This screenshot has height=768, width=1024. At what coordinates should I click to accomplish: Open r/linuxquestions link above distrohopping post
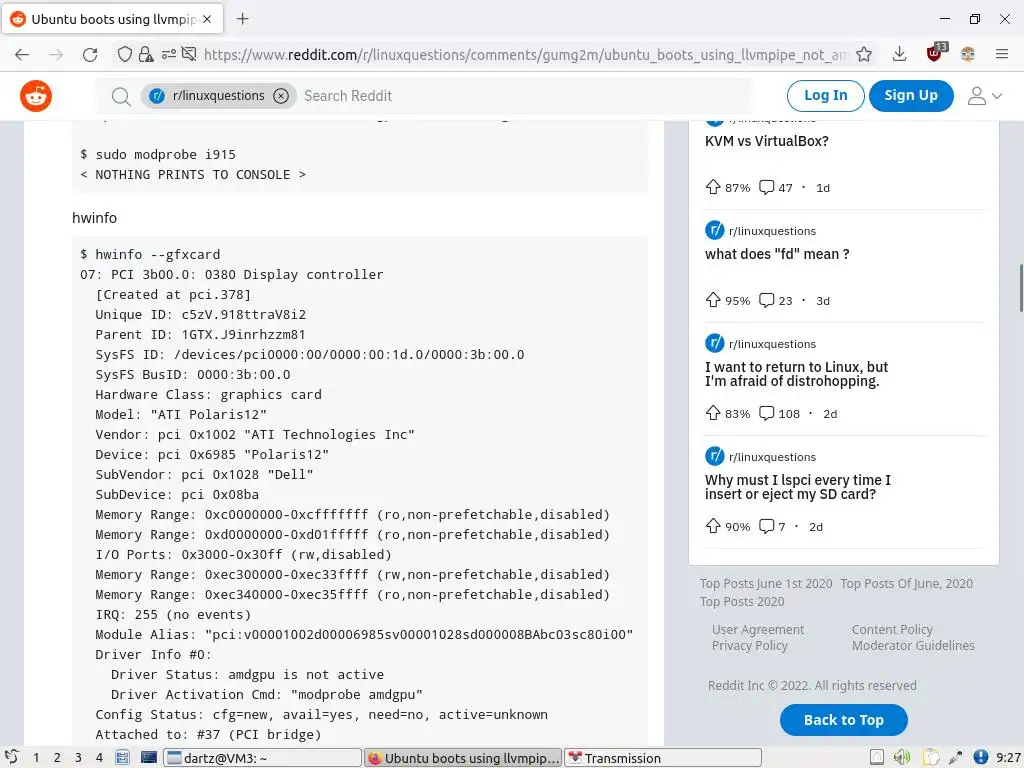[x=772, y=344]
